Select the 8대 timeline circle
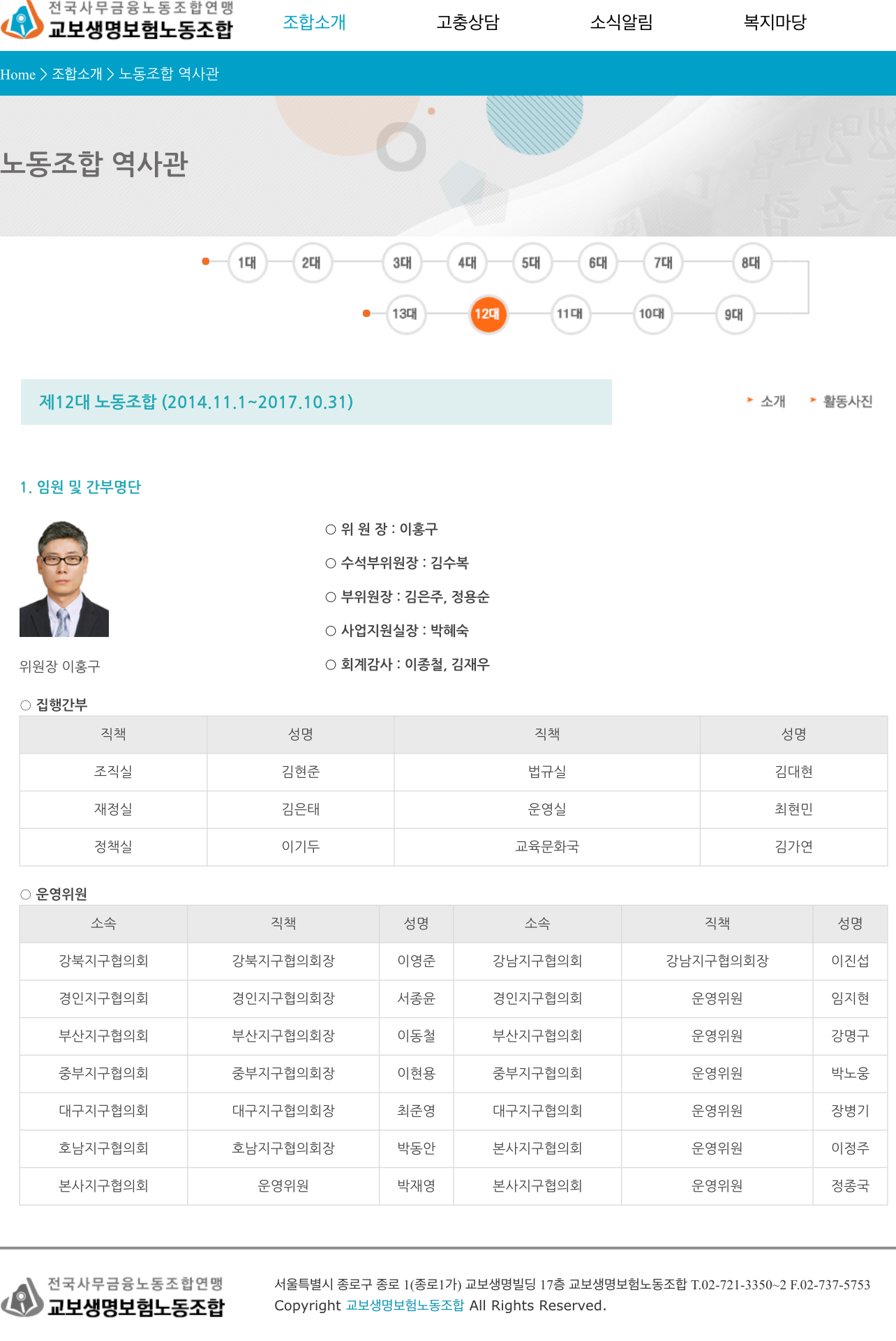The image size is (896, 1341). click(x=751, y=262)
